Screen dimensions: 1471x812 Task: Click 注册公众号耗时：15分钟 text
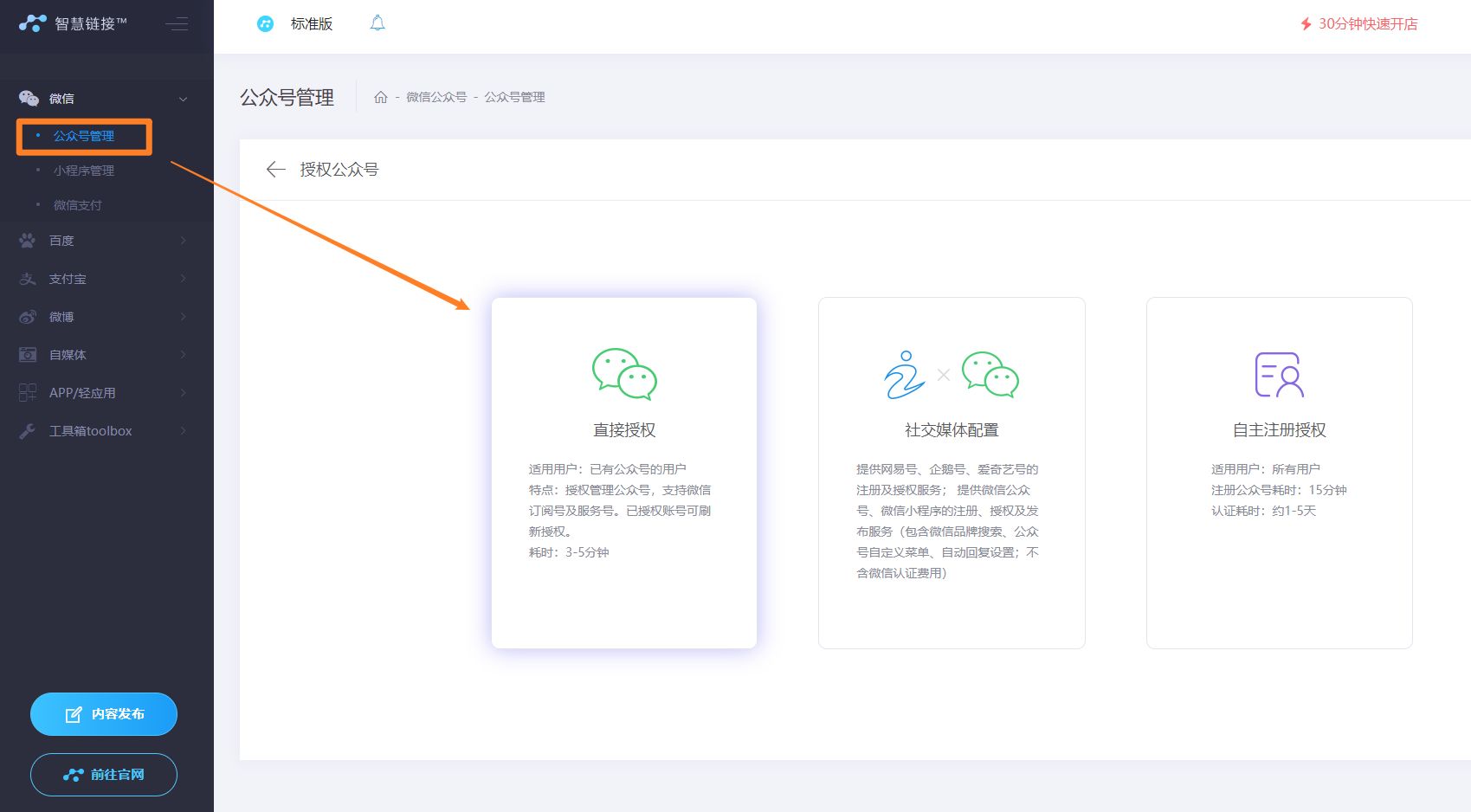[x=1279, y=490]
